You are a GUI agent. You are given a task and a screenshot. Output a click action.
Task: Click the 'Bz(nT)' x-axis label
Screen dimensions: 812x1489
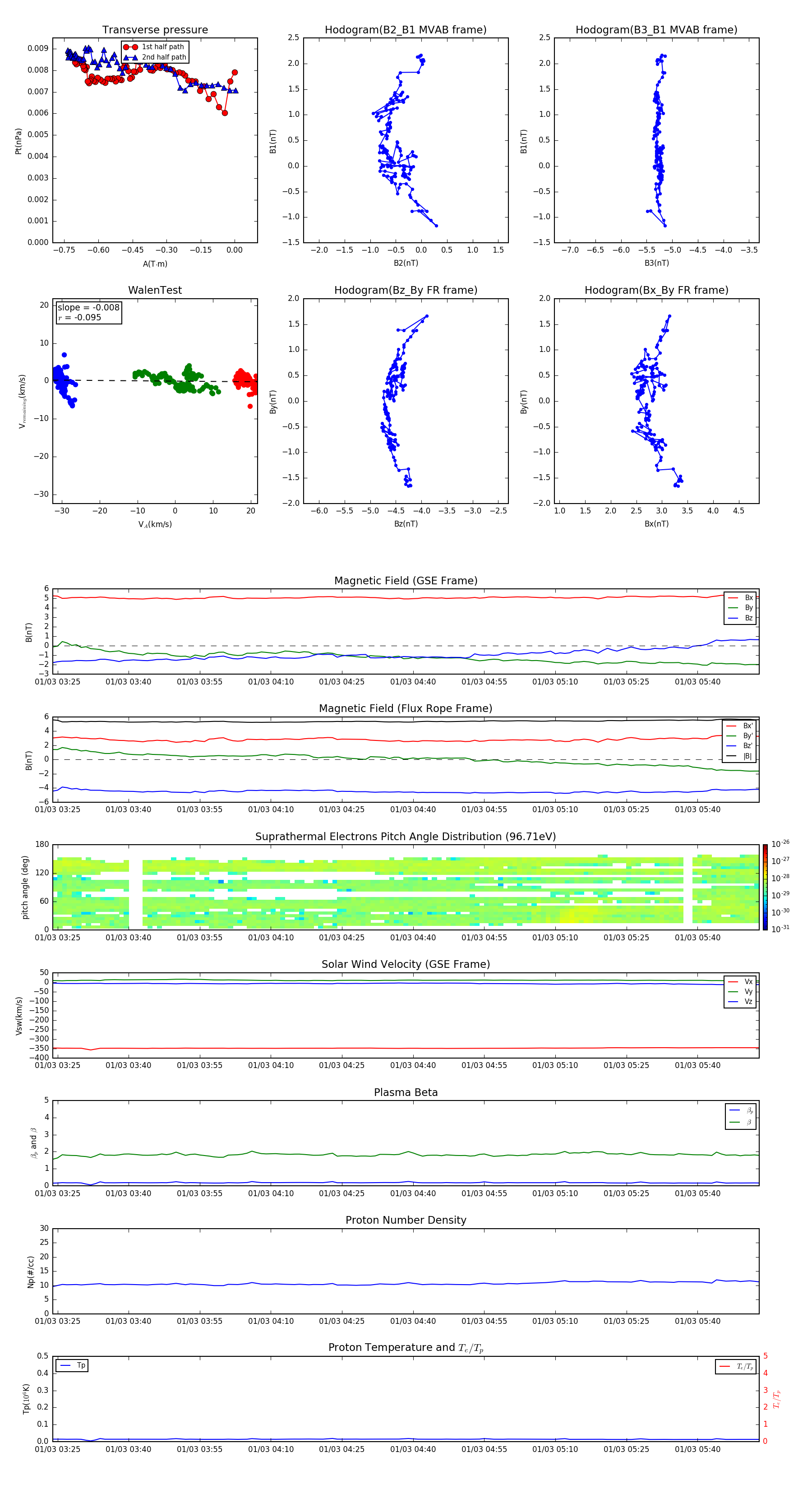click(x=406, y=524)
